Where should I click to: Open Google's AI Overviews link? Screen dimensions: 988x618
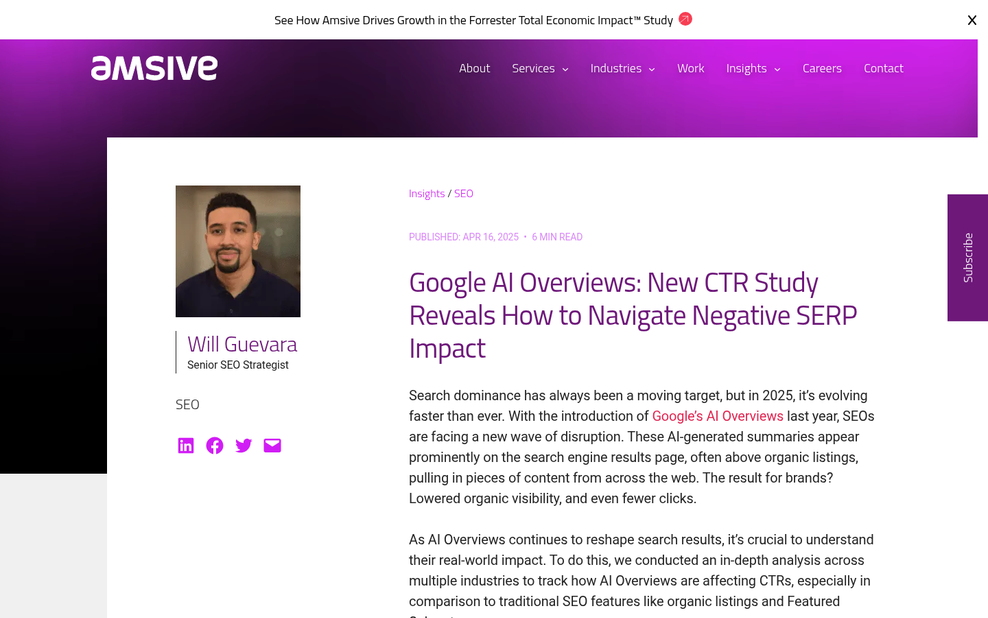click(717, 416)
